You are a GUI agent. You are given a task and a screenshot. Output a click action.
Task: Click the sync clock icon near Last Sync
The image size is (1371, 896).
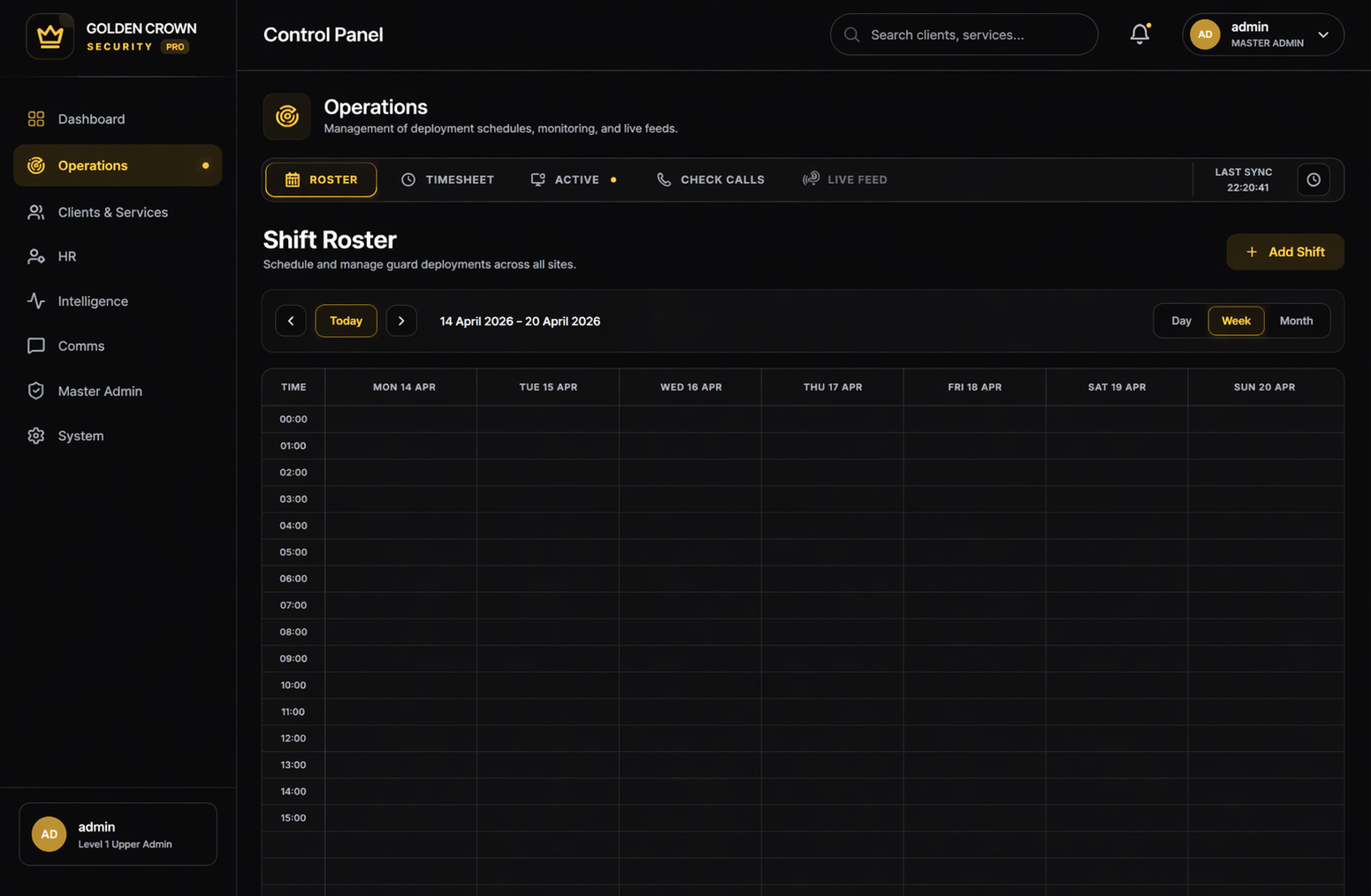[1314, 179]
